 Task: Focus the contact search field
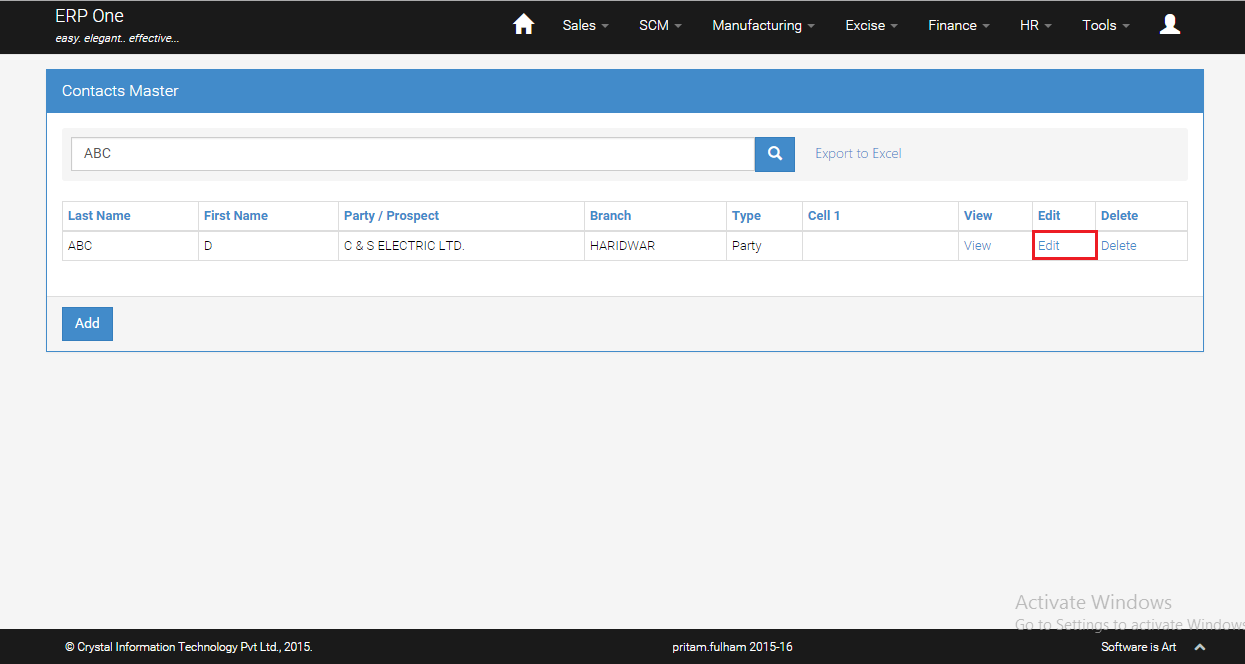click(x=412, y=154)
